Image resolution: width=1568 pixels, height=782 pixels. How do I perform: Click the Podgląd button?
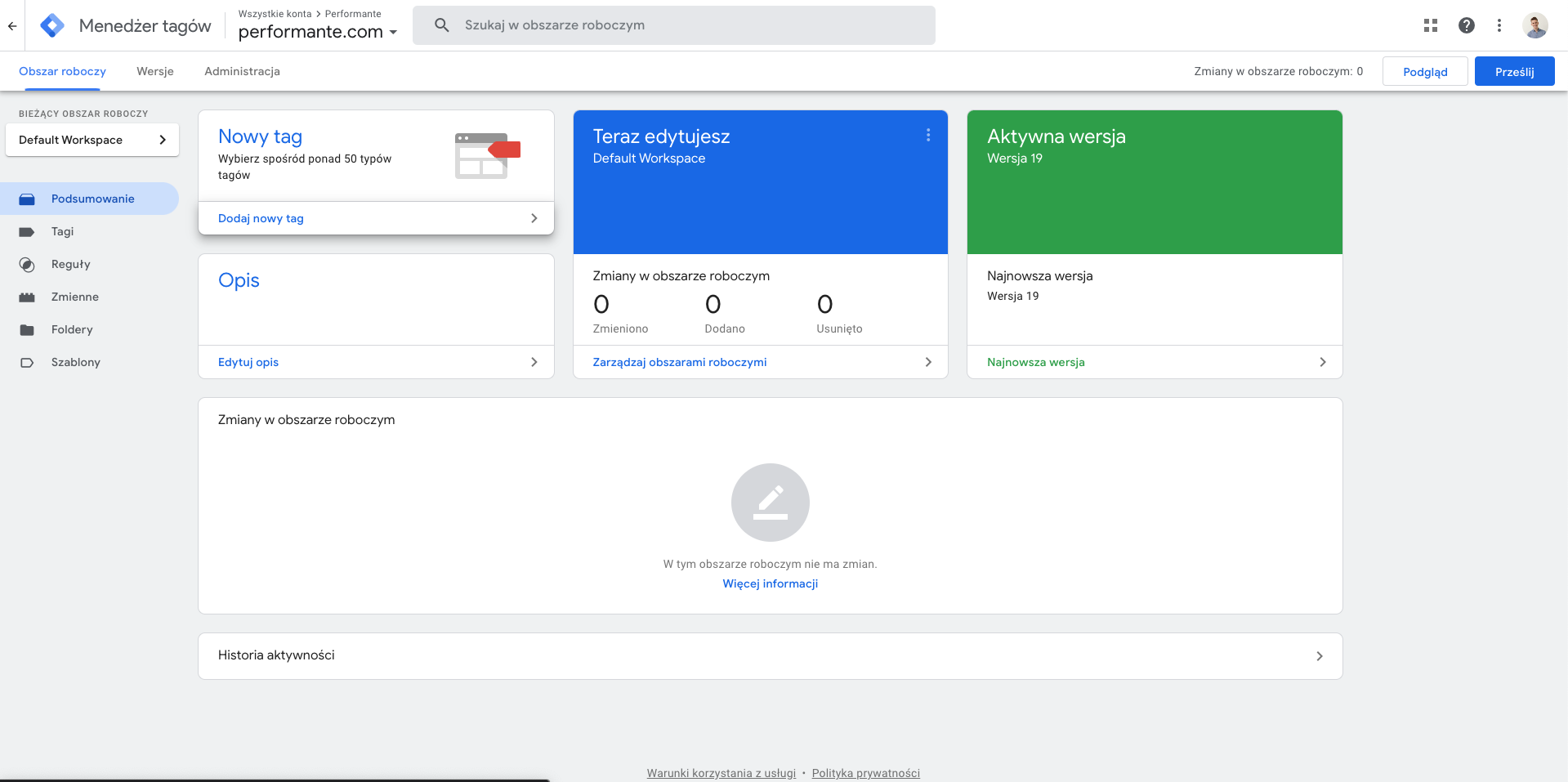(x=1425, y=71)
